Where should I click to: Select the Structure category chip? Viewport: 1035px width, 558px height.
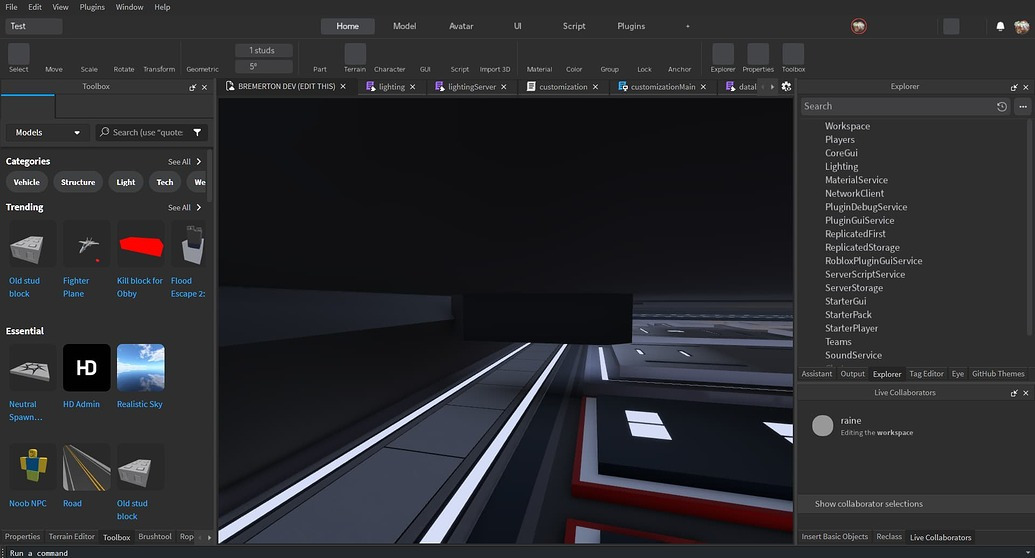78,182
